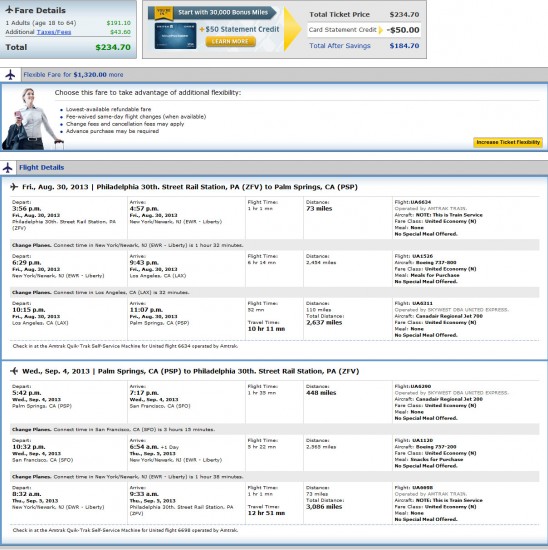Open the Taxes/Fees link

[54, 32]
